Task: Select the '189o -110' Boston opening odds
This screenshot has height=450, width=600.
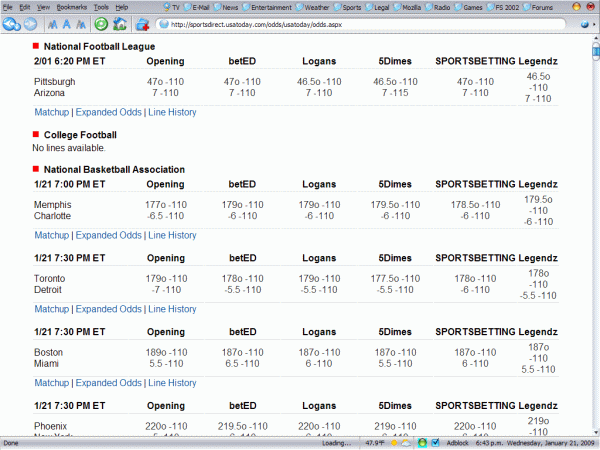Action: pyautogui.click(x=166, y=352)
